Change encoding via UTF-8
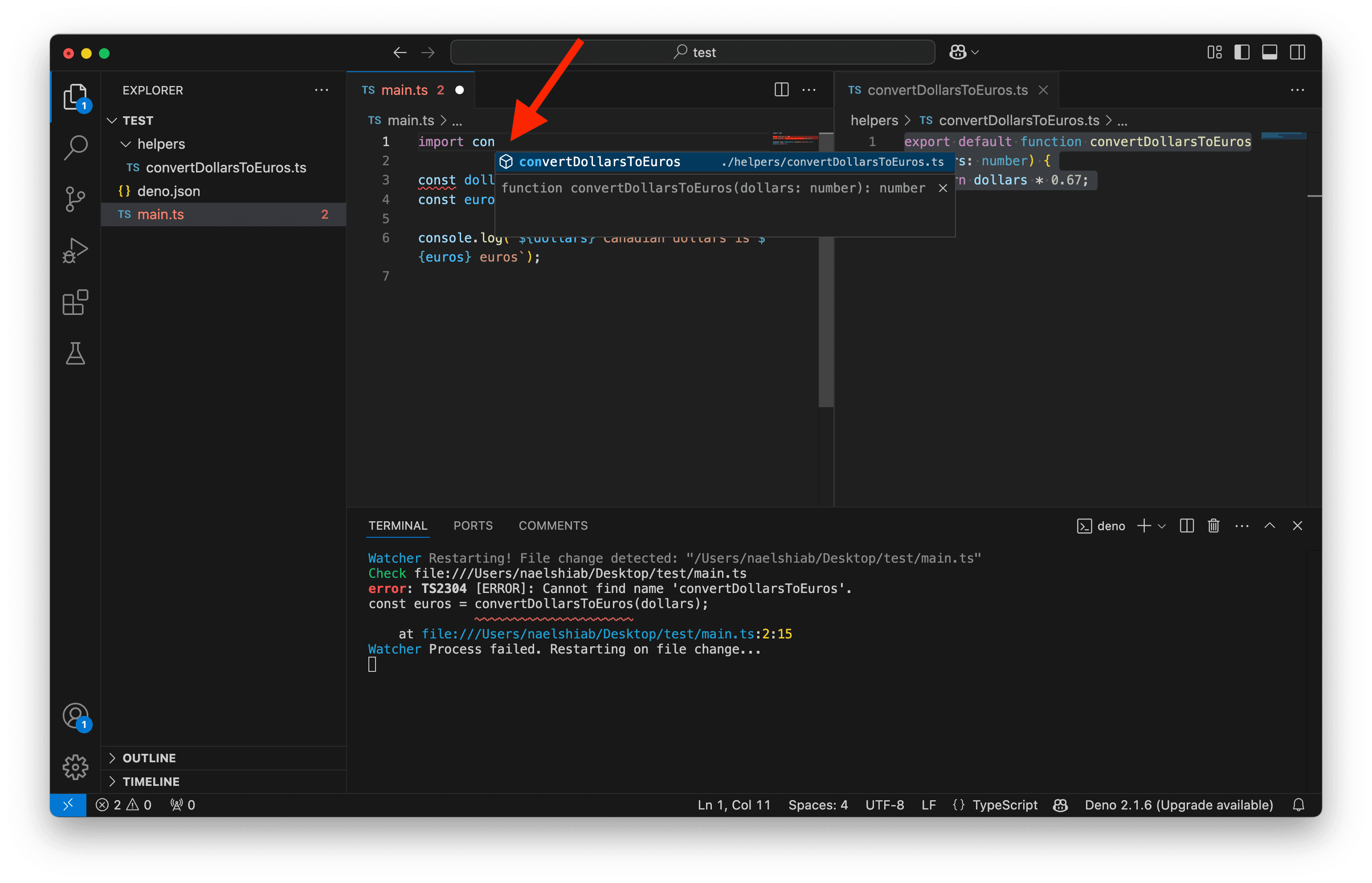The height and width of the screenshot is (883, 1372). pyautogui.click(x=885, y=805)
